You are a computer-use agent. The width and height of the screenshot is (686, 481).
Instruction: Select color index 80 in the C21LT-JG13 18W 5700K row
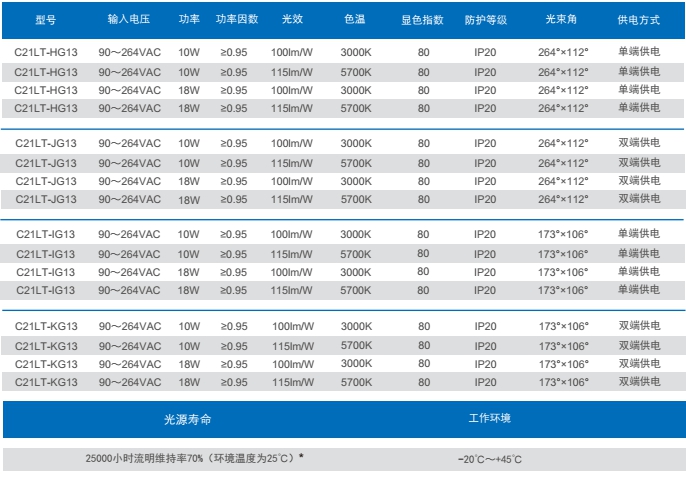point(424,200)
